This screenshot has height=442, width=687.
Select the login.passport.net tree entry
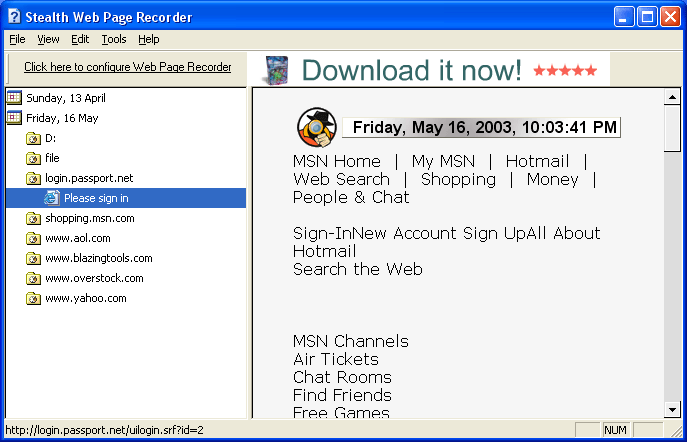[x=89, y=178]
